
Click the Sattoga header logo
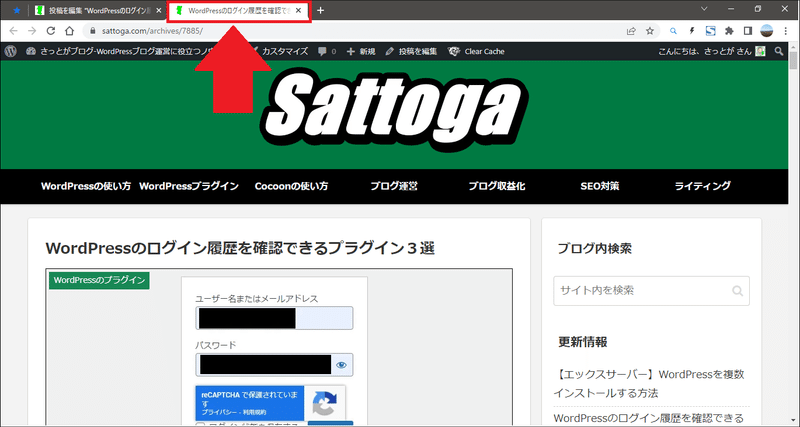coord(394,110)
